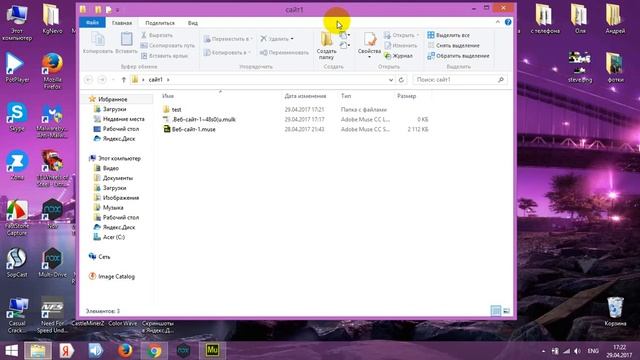Open the Explorer help icon
The image size is (640, 360).
[x=508, y=22]
